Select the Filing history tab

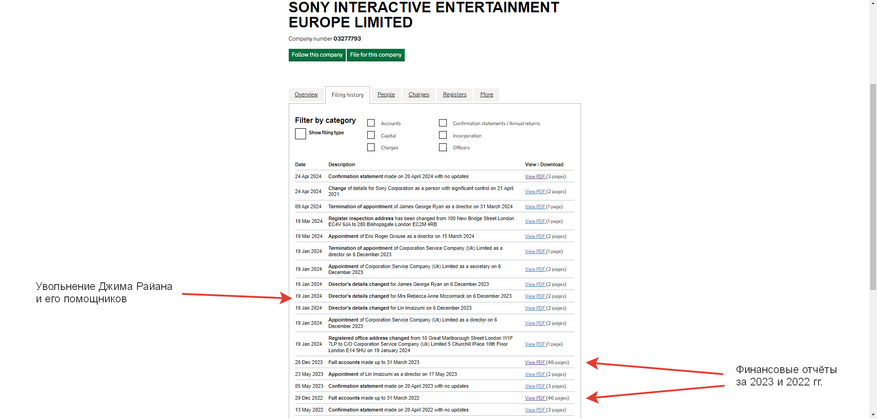(347, 95)
